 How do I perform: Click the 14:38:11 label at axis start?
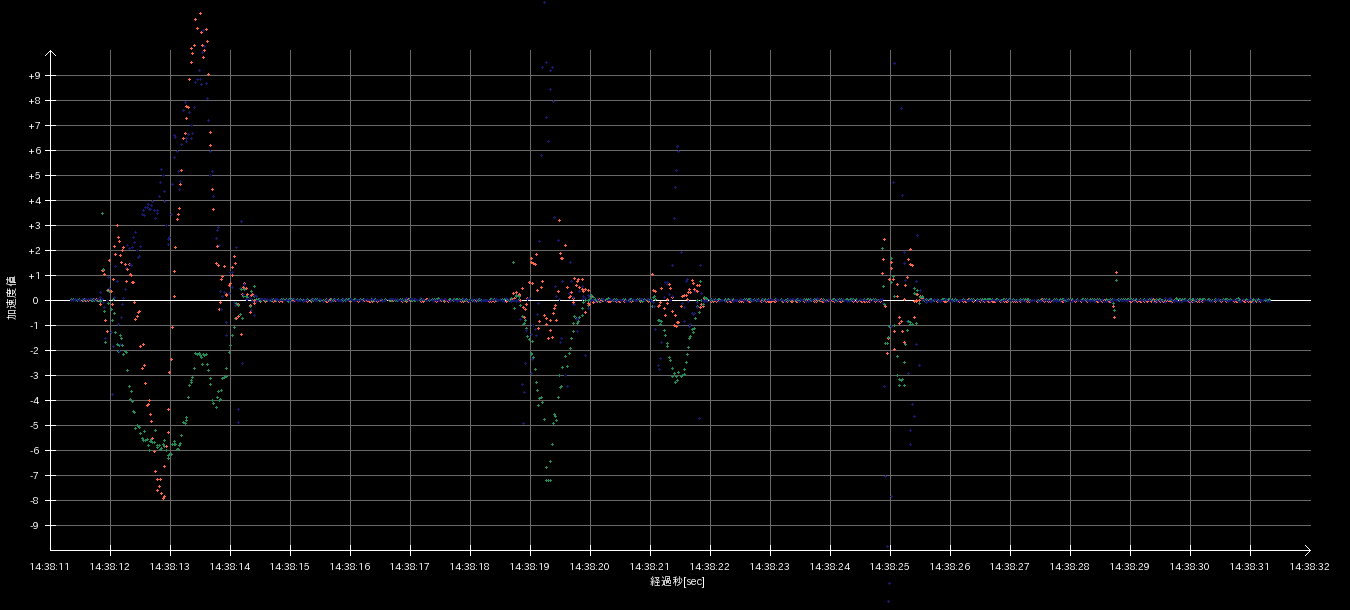click(x=51, y=567)
